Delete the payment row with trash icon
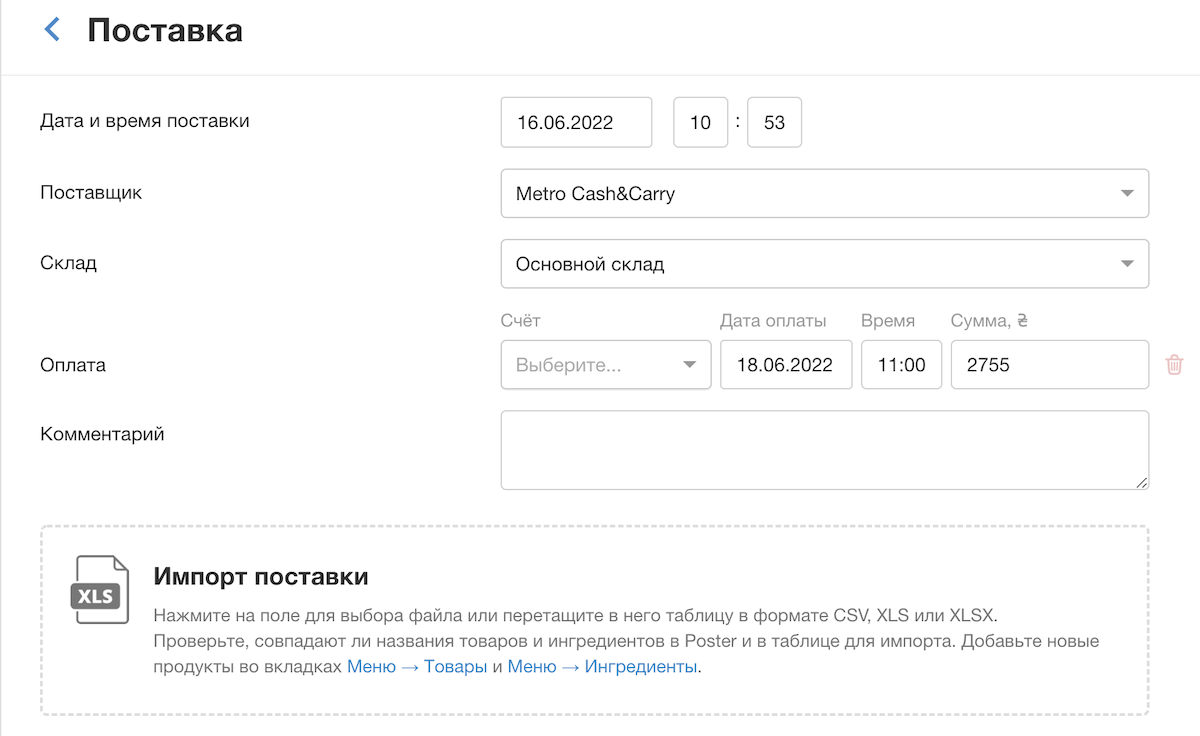1200x736 pixels. pos(1174,365)
